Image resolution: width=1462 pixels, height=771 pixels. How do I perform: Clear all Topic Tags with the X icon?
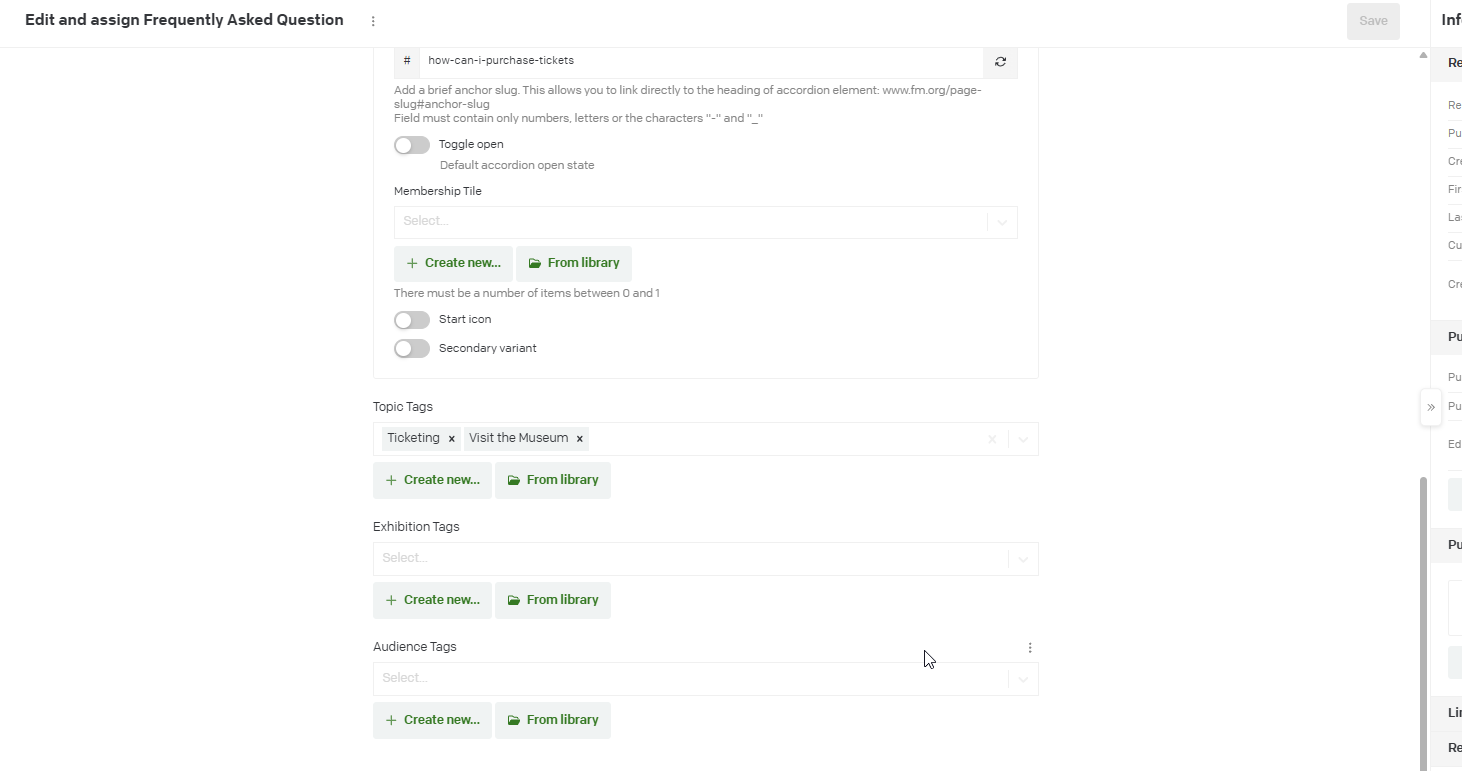992,439
